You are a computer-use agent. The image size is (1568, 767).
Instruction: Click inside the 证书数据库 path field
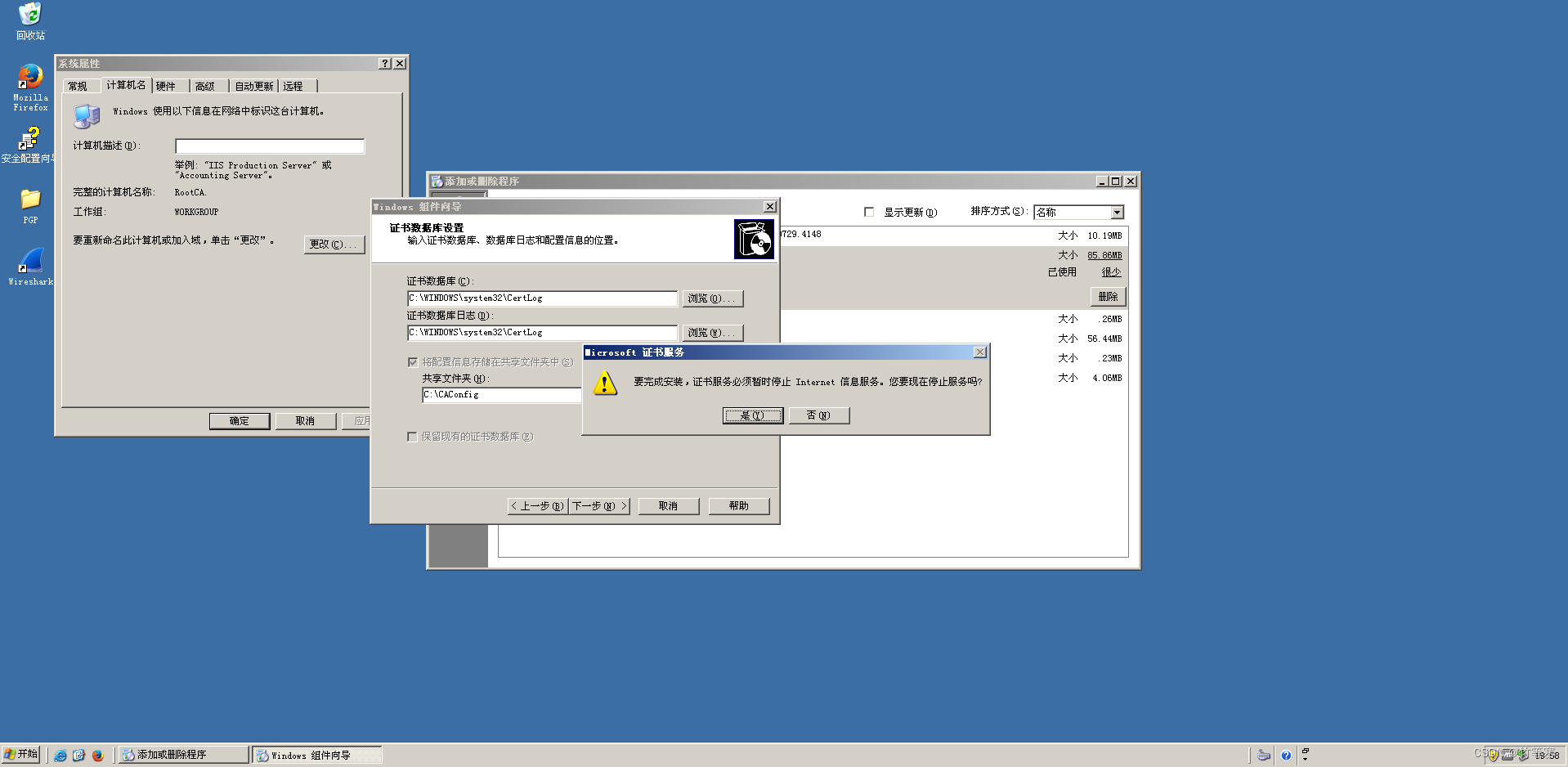point(540,298)
